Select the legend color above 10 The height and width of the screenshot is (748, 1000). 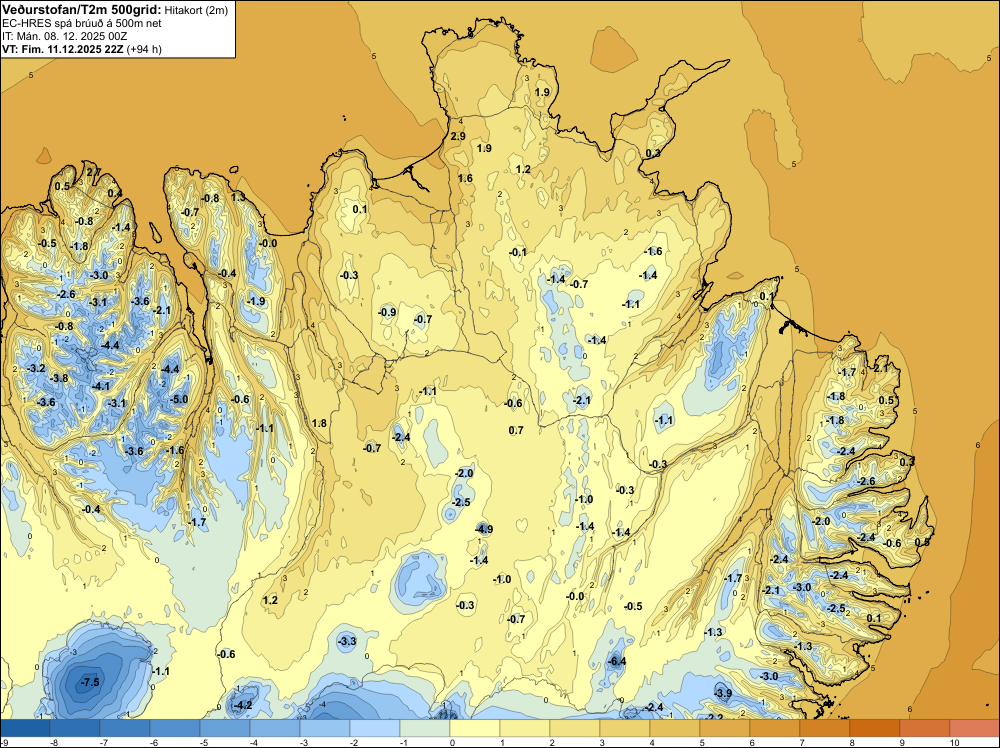coord(974,728)
